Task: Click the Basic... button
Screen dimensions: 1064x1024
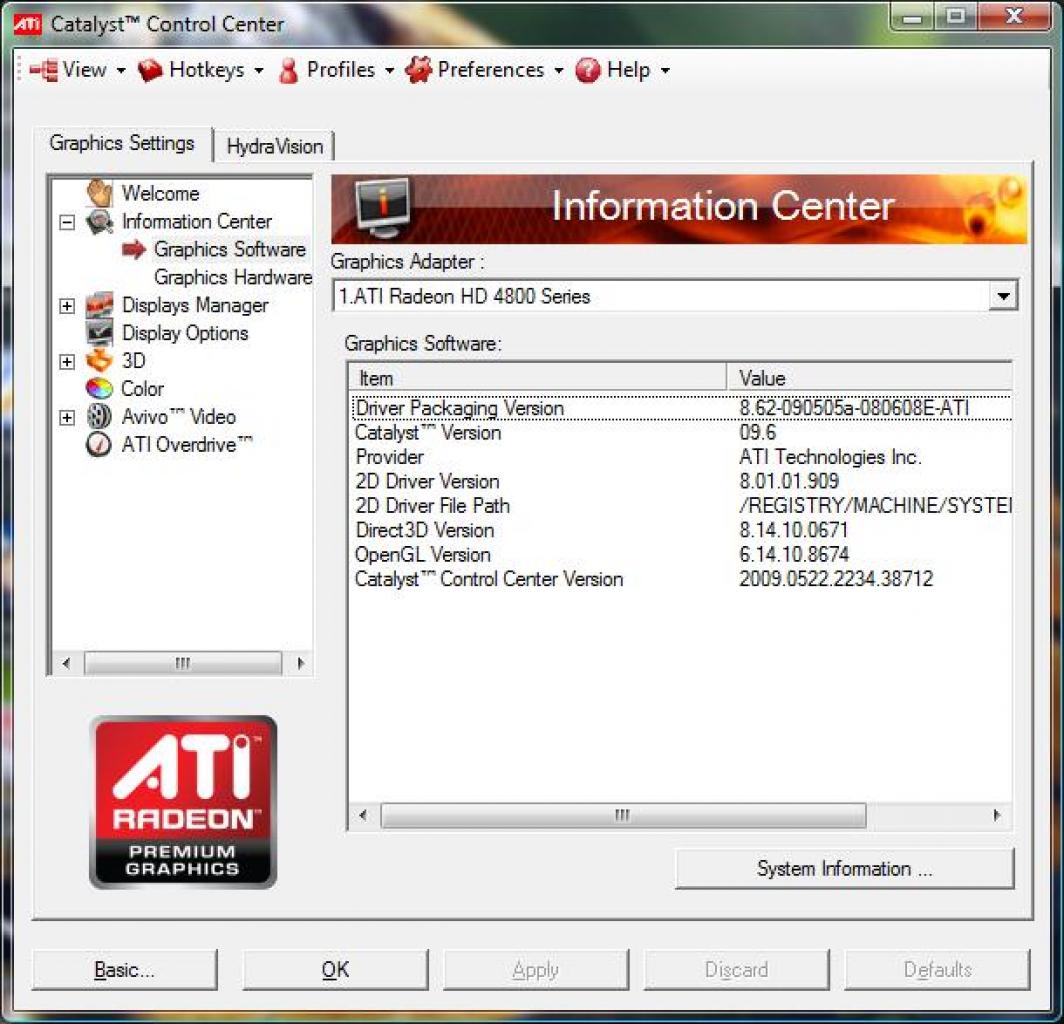Action: pos(124,970)
